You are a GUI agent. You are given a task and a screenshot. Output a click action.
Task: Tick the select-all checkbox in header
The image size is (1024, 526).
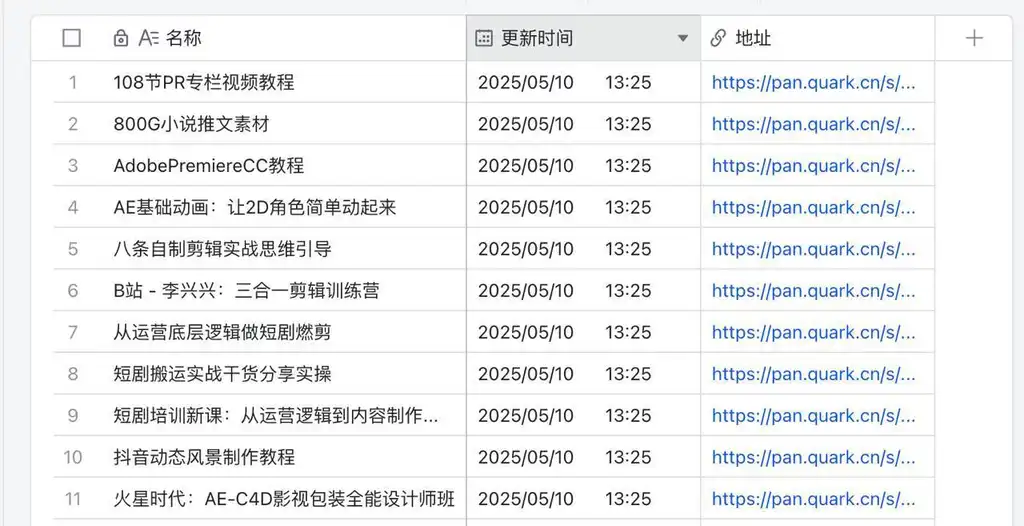point(71,39)
